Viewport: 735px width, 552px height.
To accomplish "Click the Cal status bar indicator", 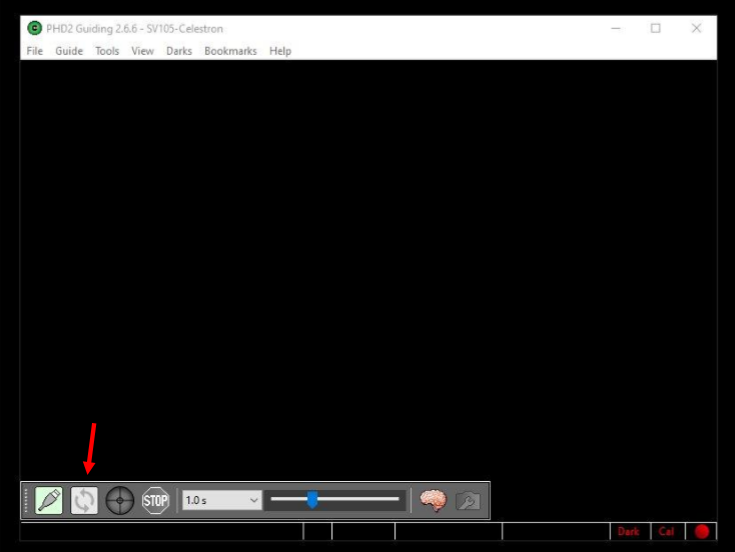I will click(666, 531).
